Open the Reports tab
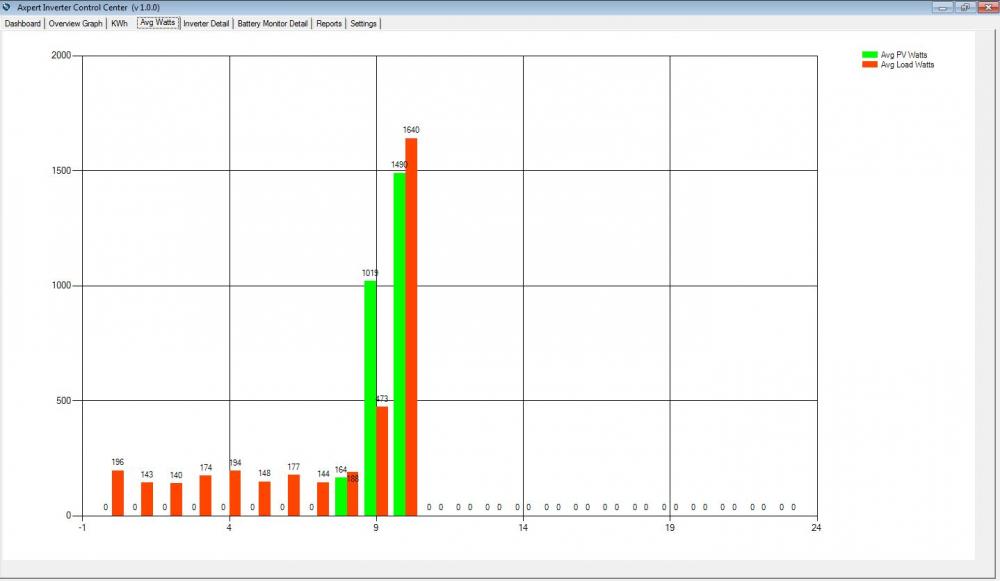Image resolution: width=1000 pixels, height=581 pixels. coord(329,24)
